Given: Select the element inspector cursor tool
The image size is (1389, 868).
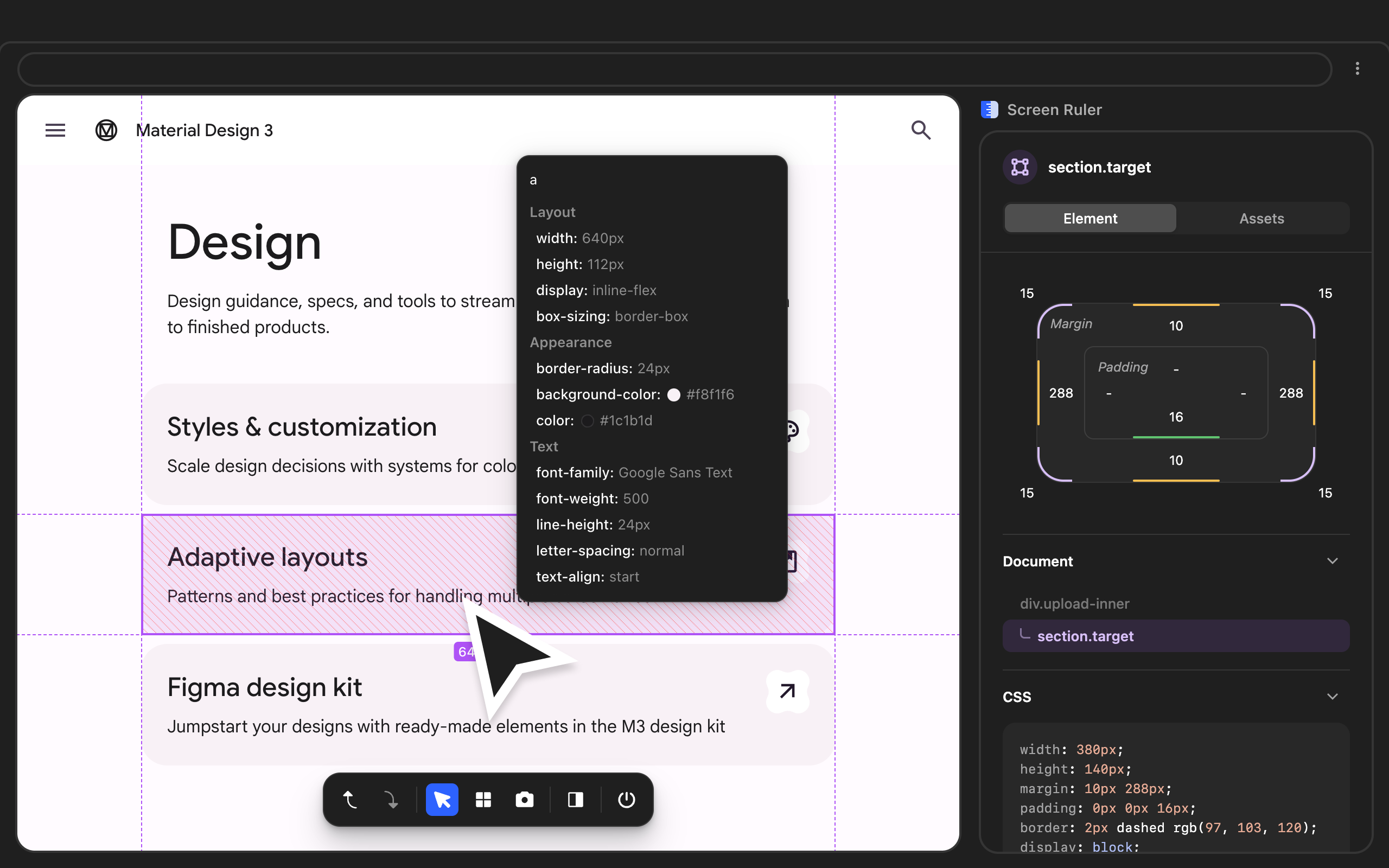Looking at the screenshot, I should pos(441,799).
